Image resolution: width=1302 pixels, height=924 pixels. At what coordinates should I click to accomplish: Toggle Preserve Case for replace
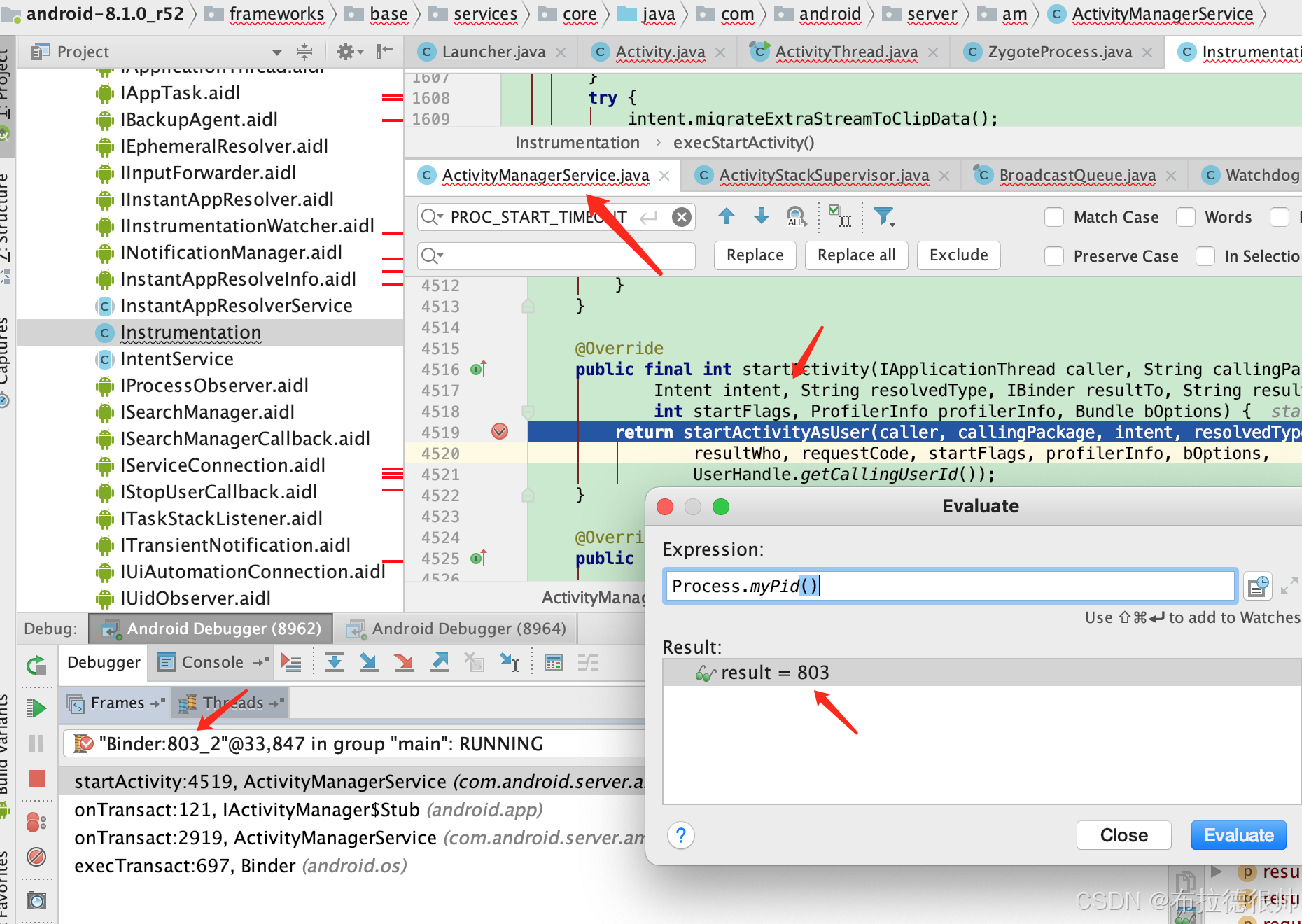pyautogui.click(x=1053, y=256)
